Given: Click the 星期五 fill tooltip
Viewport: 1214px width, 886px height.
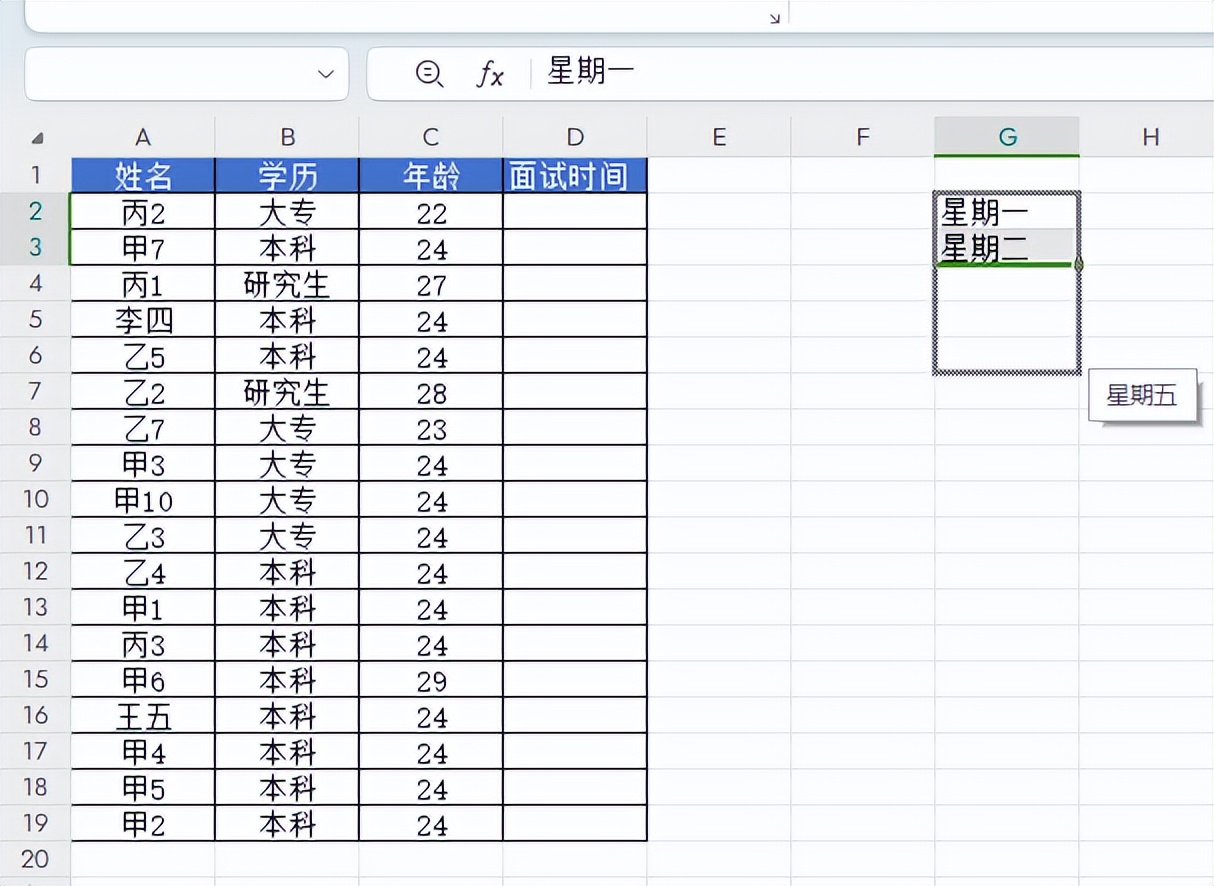Looking at the screenshot, I should click(x=1142, y=395).
